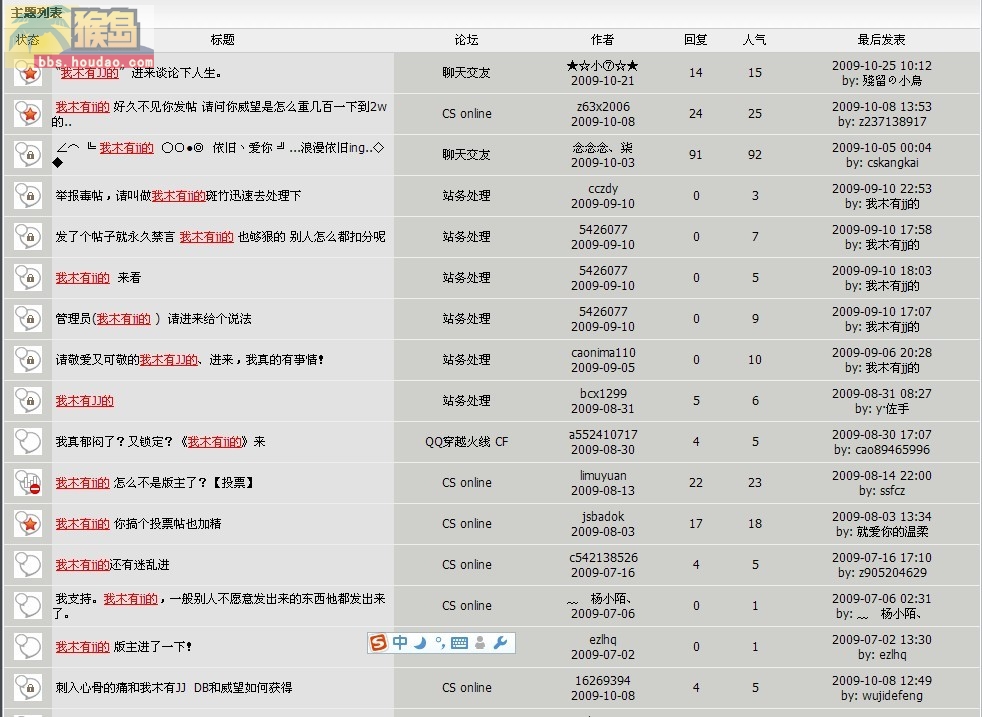Image resolution: width=982 pixels, height=717 pixels.
Task: Click the 人气 column header
Action: pyautogui.click(x=755, y=39)
